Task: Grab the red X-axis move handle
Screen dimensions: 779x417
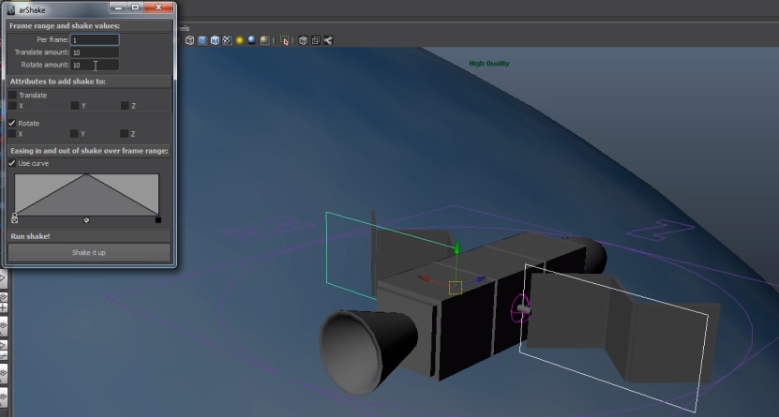Action: tap(424, 279)
